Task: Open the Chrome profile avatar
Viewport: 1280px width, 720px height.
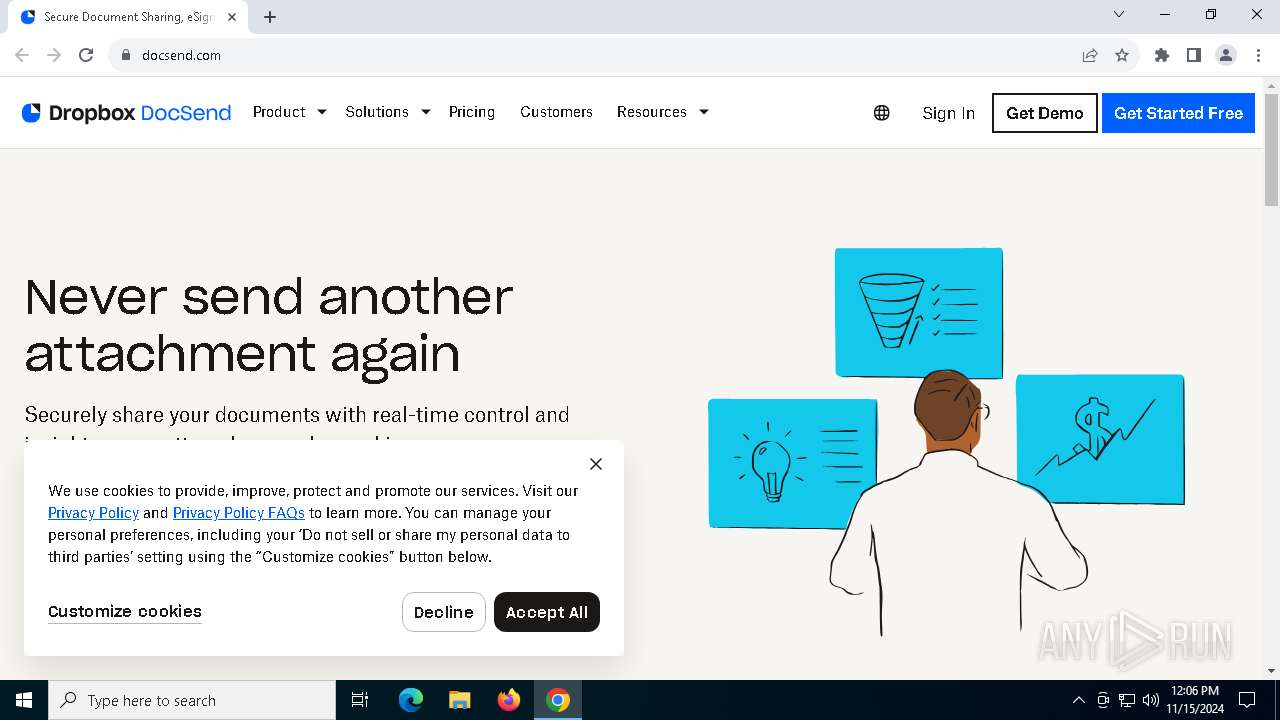Action: pyautogui.click(x=1226, y=55)
